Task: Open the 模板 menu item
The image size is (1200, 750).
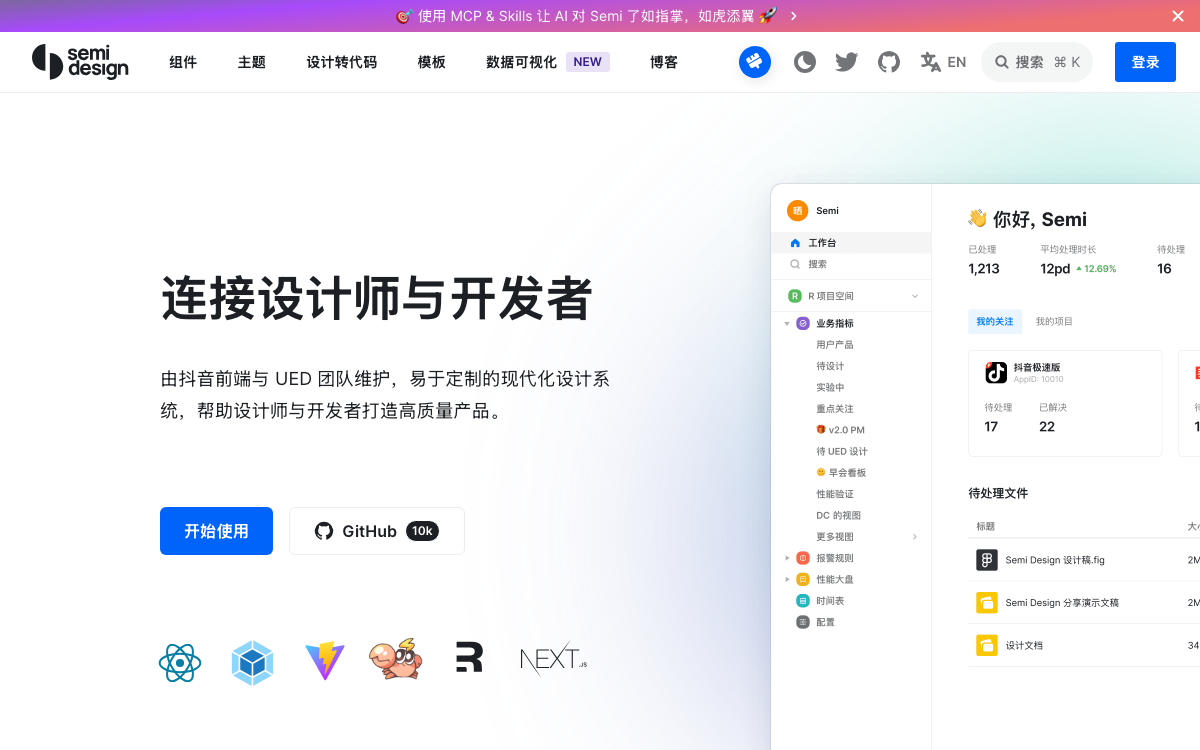Action: 432,62
